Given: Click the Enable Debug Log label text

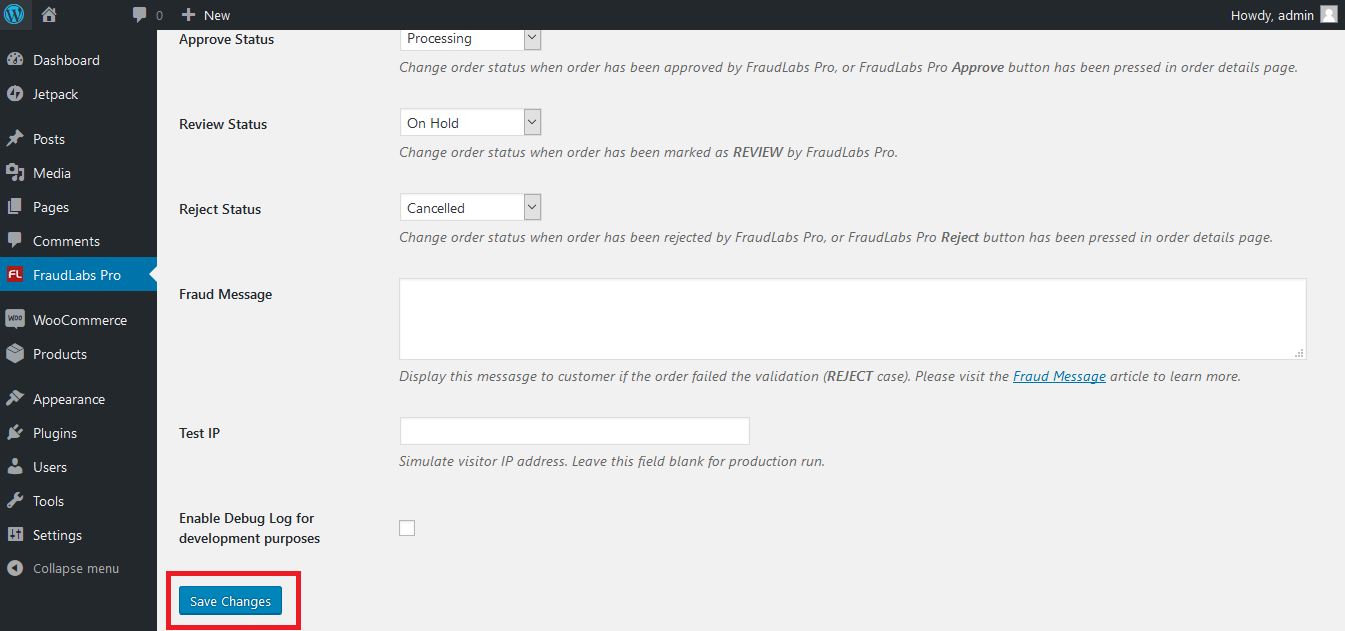Looking at the screenshot, I should tap(249, 528).
